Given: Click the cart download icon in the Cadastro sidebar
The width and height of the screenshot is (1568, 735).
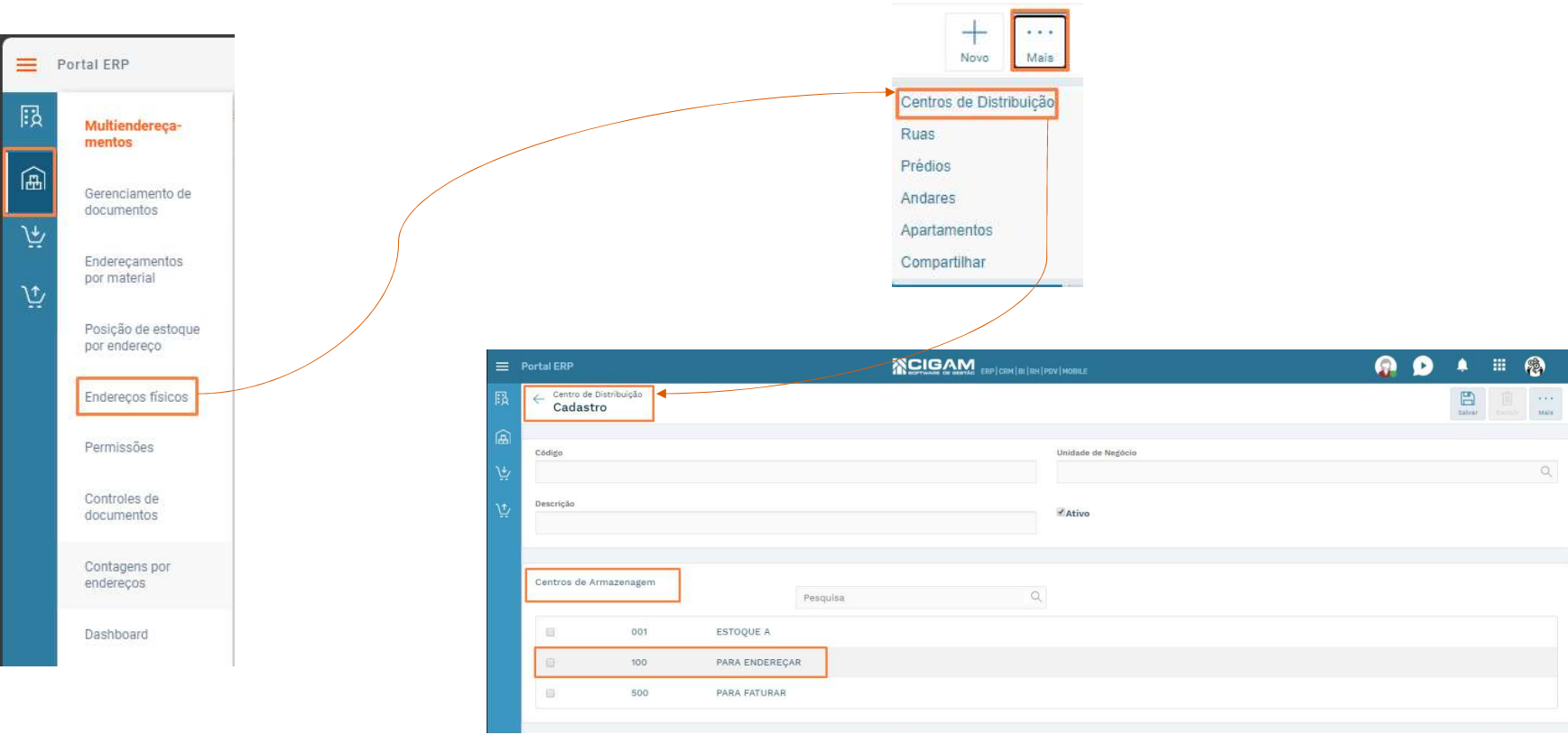Looking at the screenshot, I should (x=503, y=473).
